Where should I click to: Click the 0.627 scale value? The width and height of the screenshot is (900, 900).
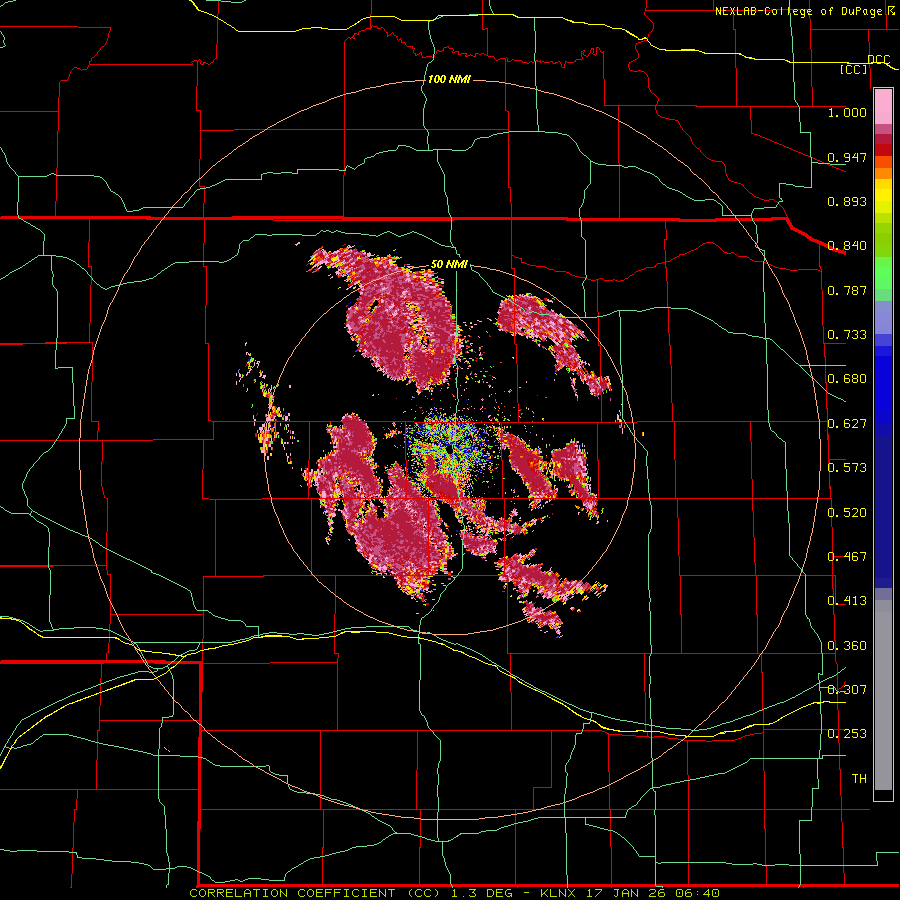coord(847,424)
